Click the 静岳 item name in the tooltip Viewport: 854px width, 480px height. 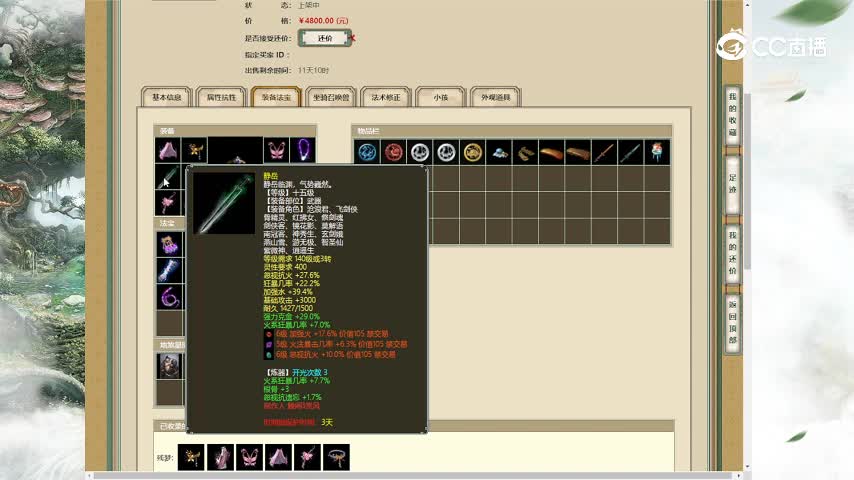(x=271, y=176)
